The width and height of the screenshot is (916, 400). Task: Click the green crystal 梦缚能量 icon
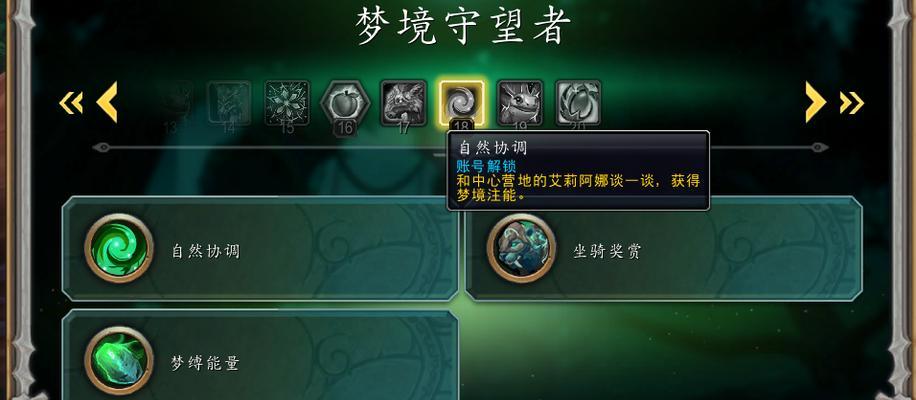click(x=119, y=361)
